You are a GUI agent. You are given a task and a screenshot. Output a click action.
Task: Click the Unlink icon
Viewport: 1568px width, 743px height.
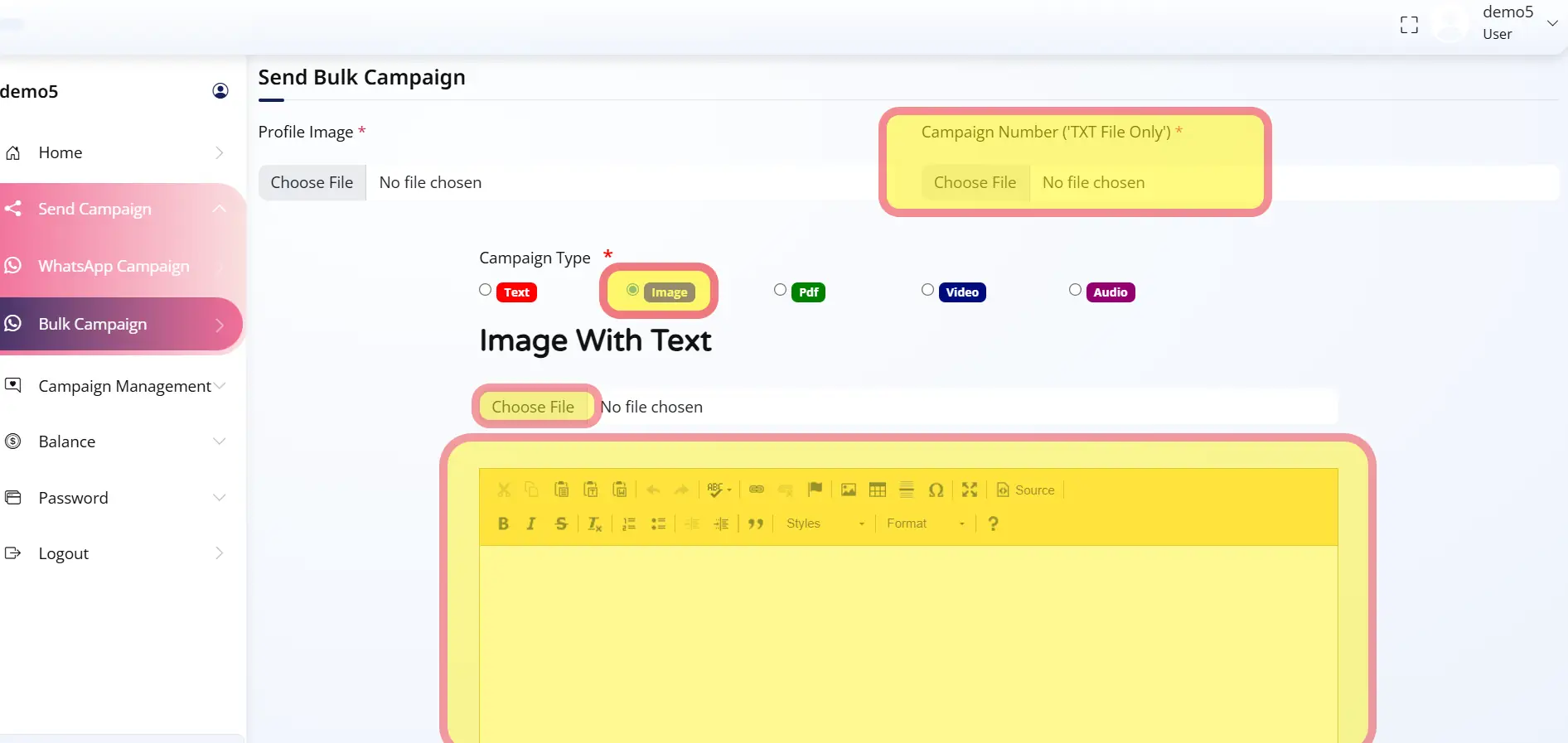pyautogui.click(x=785, y=490)
